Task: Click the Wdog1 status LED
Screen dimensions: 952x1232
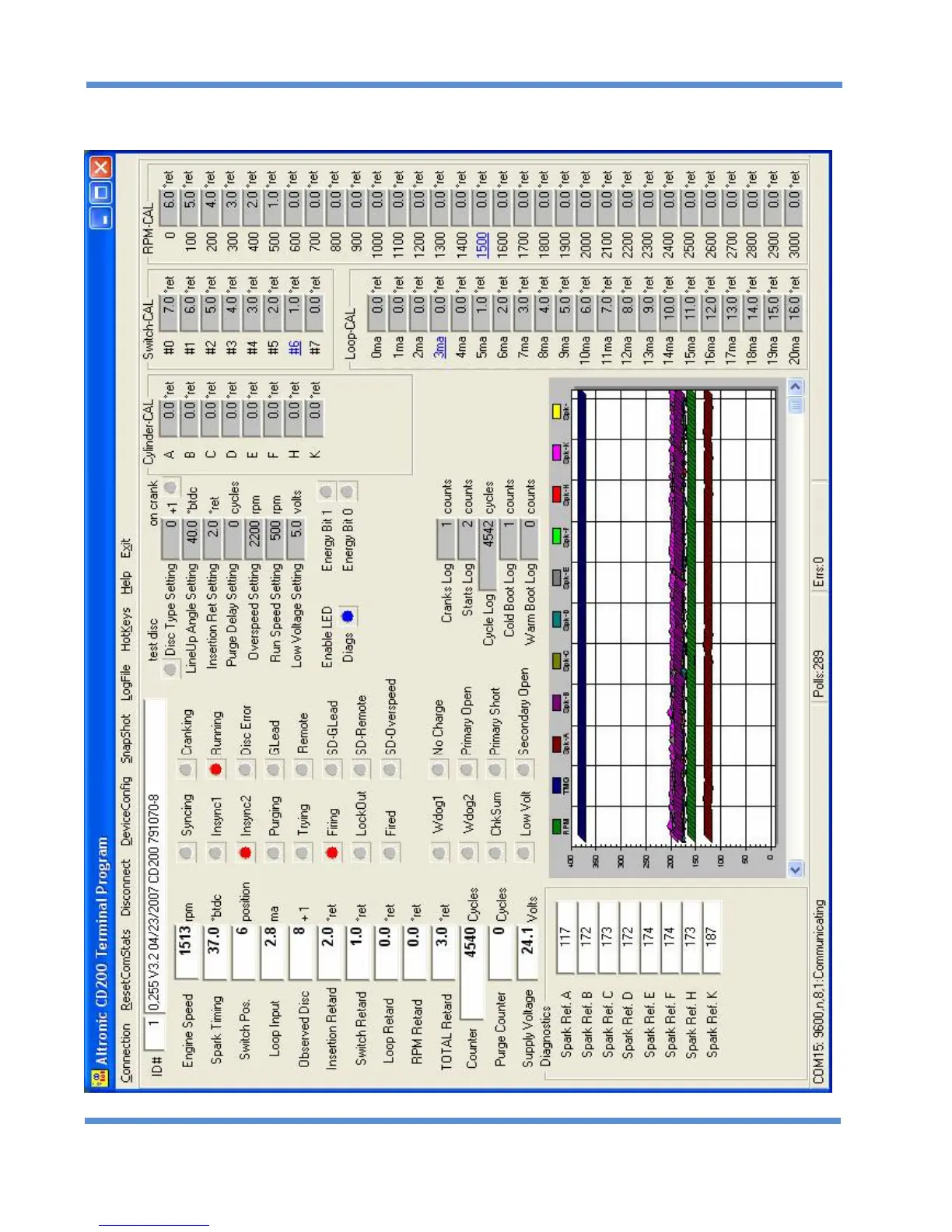Action: [438, 853]
